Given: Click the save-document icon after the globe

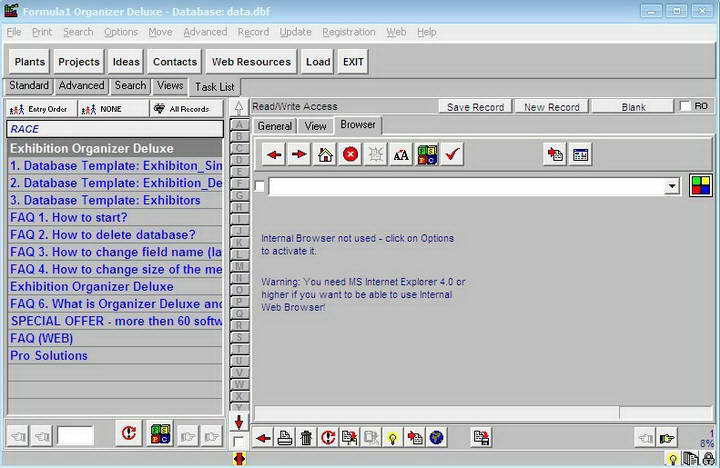Looking at the screenshot, I should point(481,438).
